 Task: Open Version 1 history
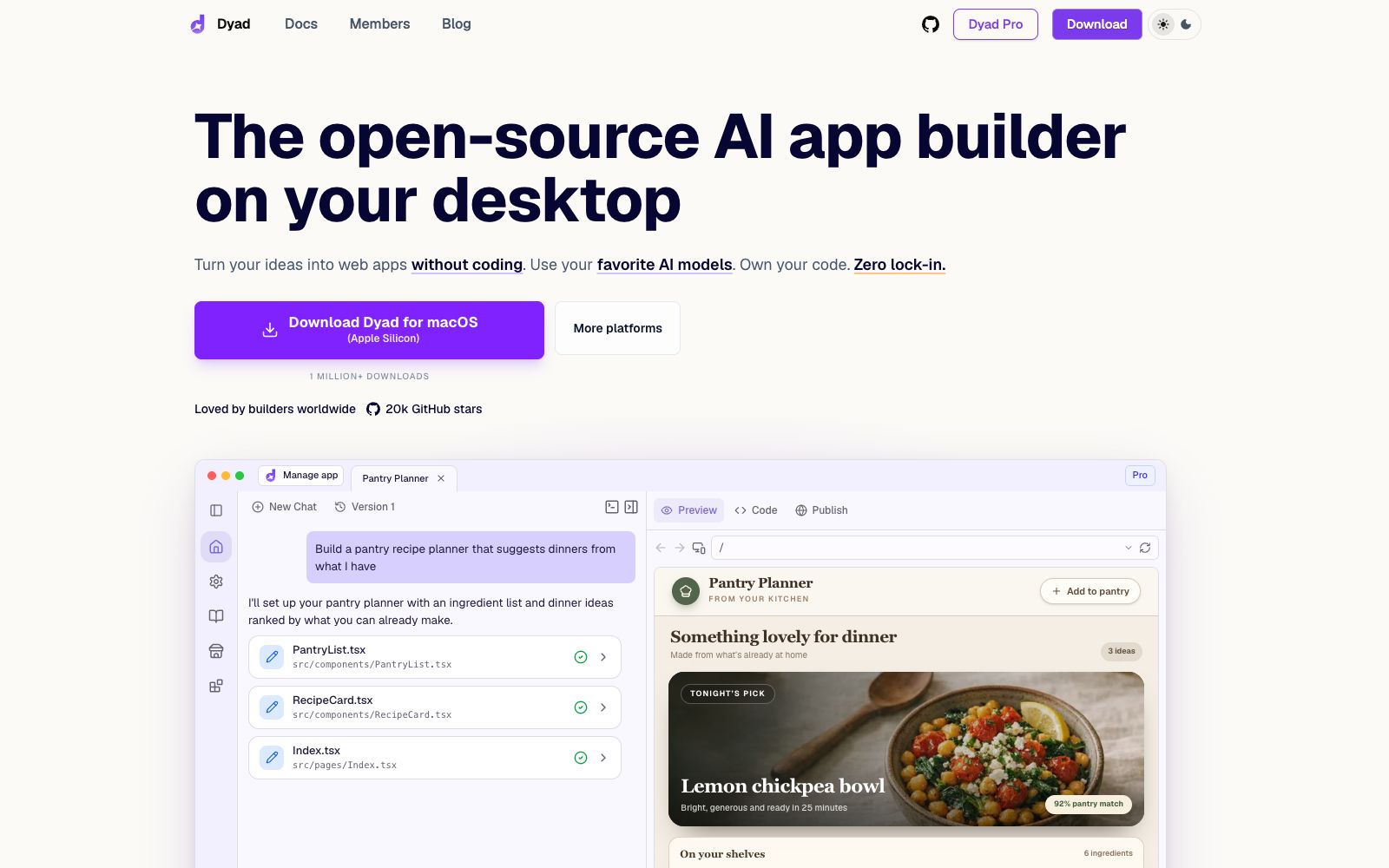coord(365,507)
